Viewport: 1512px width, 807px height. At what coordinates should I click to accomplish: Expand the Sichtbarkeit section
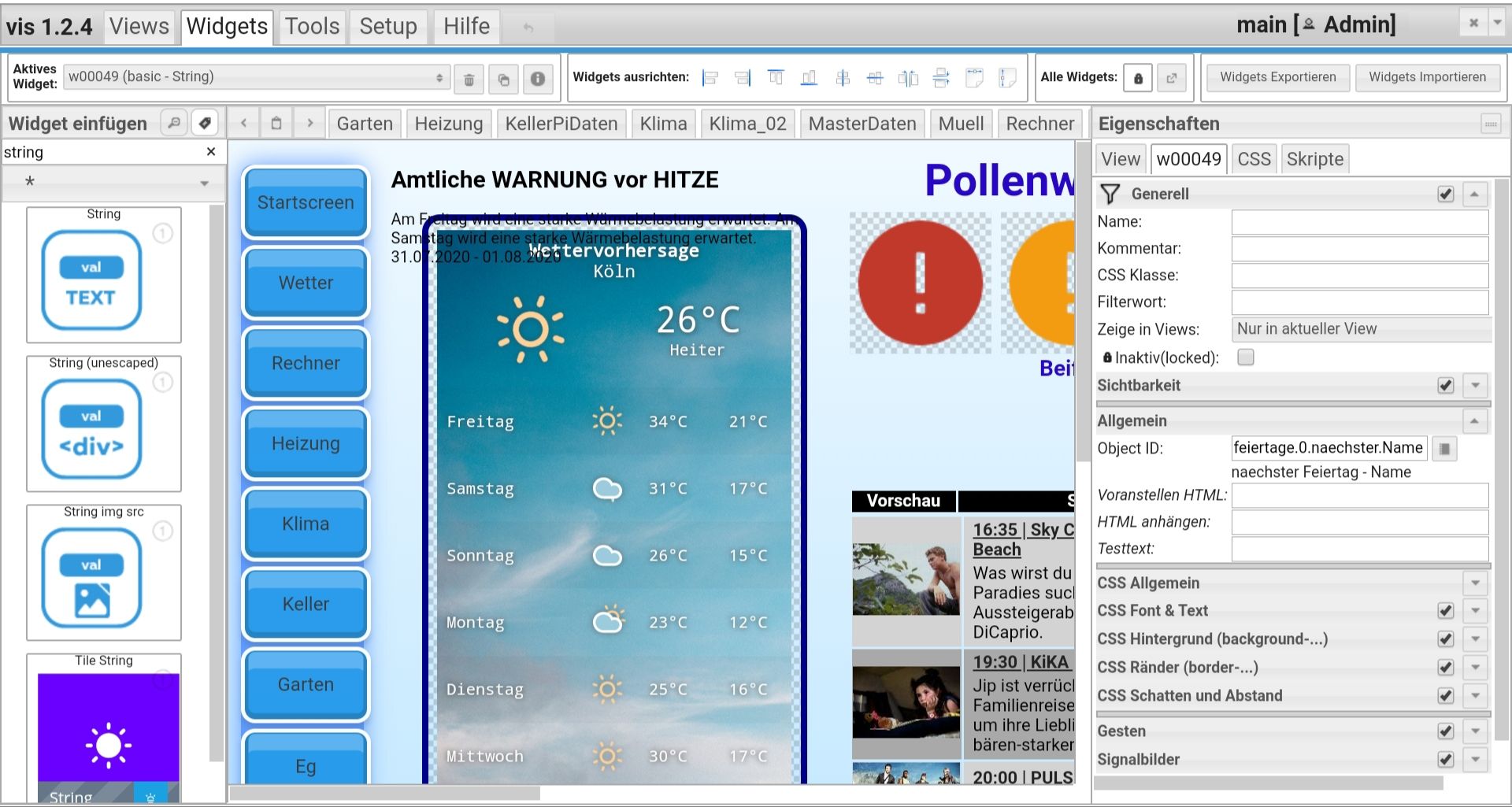pyautogui.click(x=1475, y=385)
